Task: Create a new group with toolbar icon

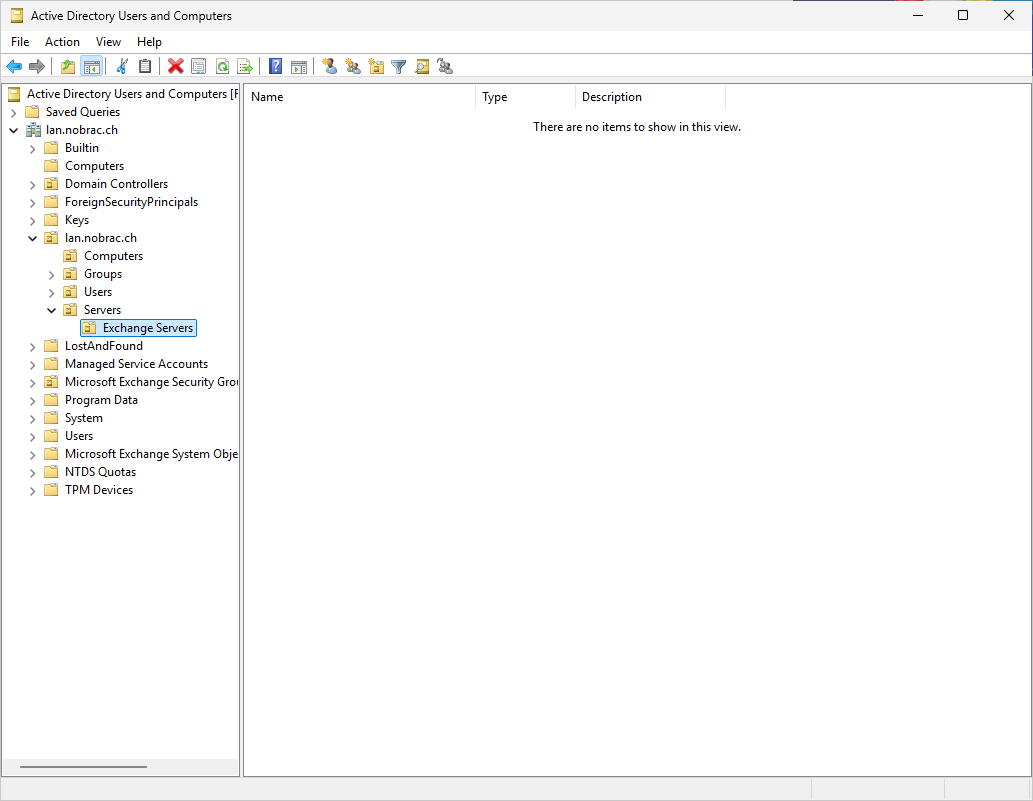Action: (352, 67)
